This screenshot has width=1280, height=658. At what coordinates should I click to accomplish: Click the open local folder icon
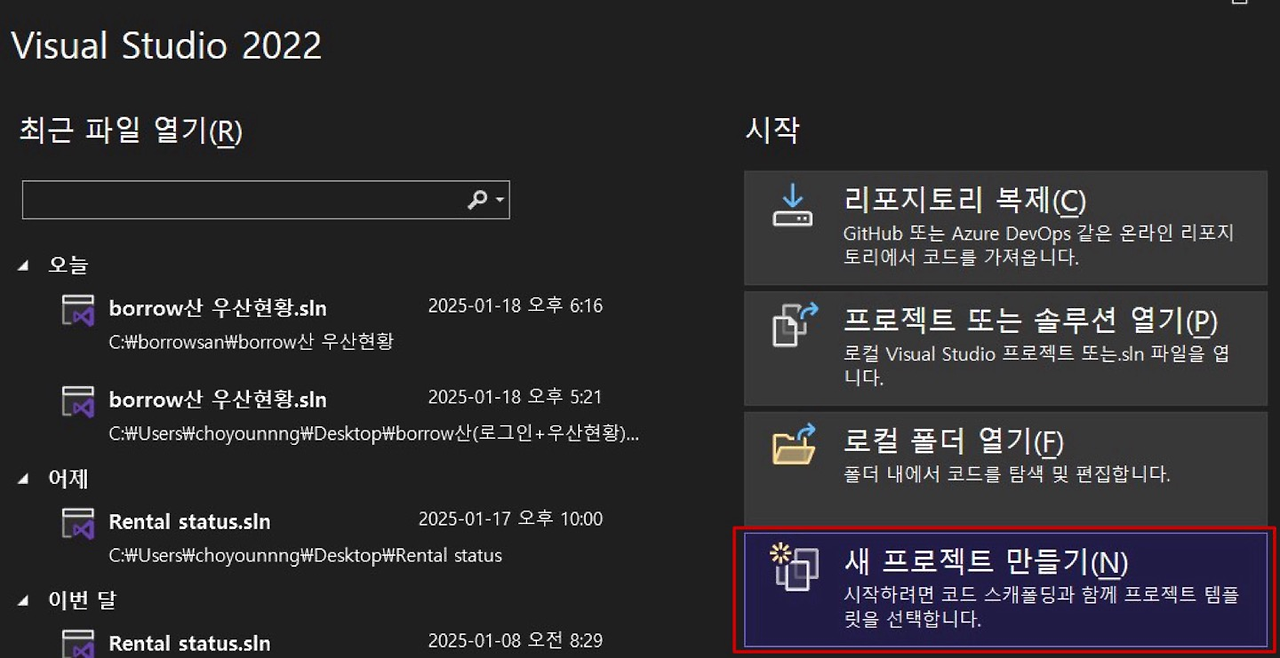795,445
